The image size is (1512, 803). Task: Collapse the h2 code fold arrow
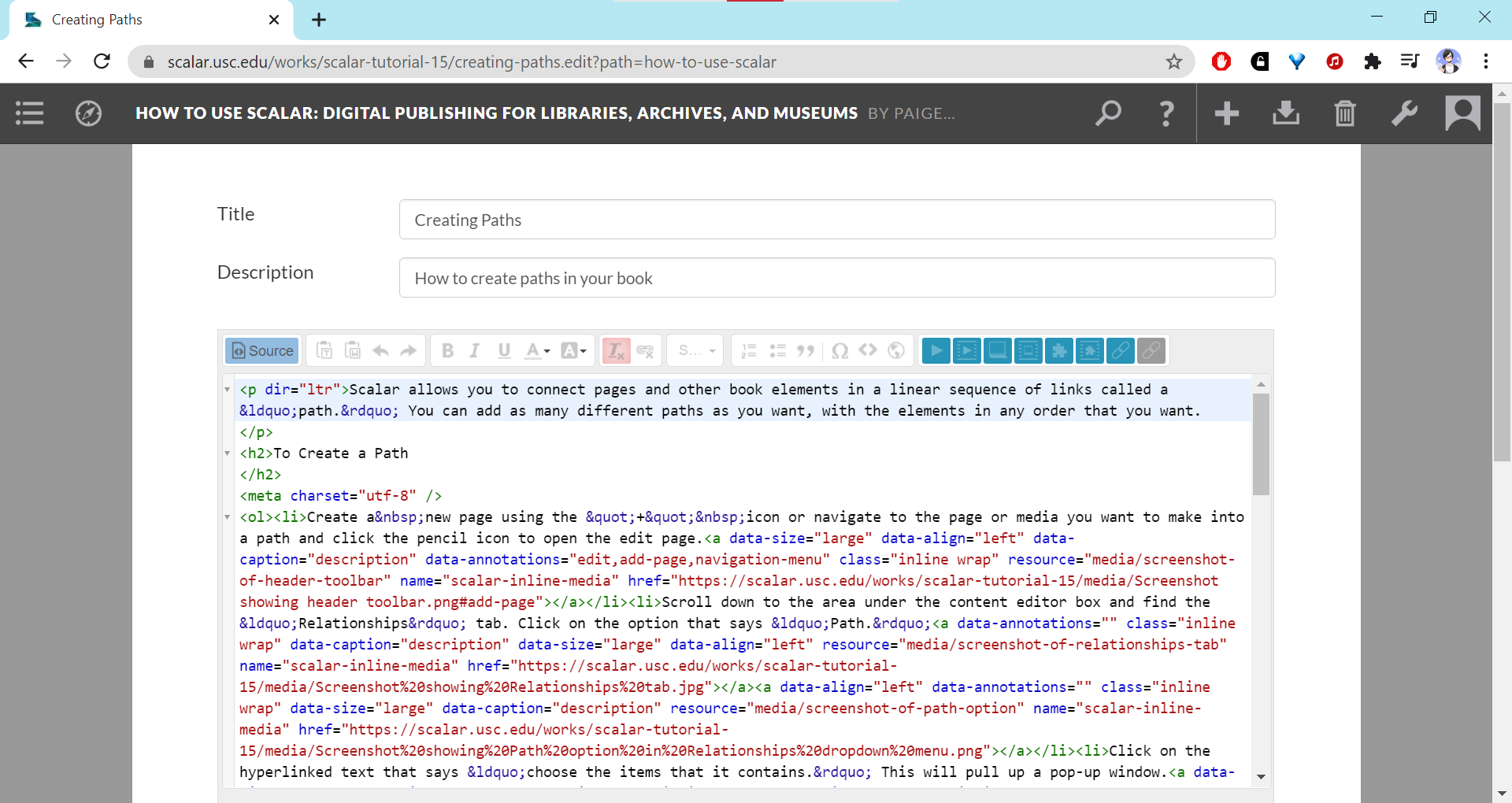coord(228,453)
